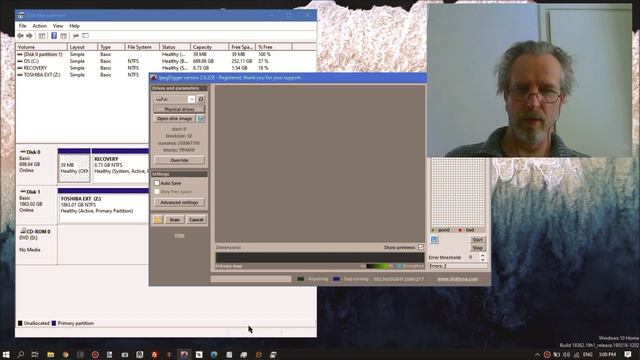Open the Action menu in Disk Management
Viewport: 640px width, 360px height.
[x=40, y=26]
